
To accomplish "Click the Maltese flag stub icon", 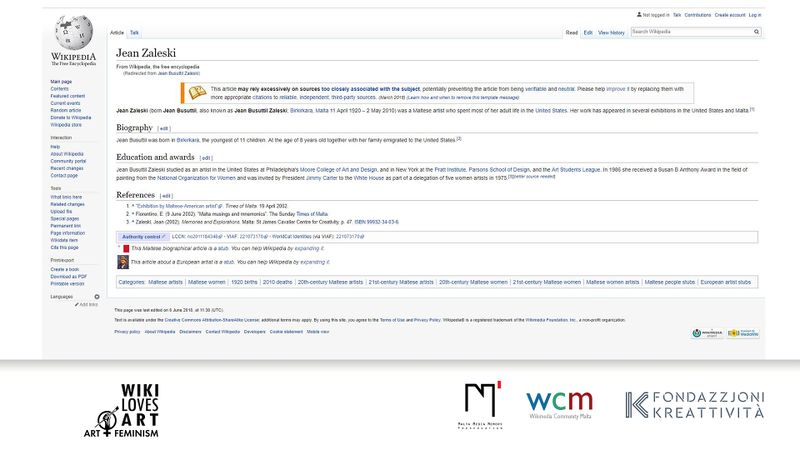I will (x=123, y=247).
